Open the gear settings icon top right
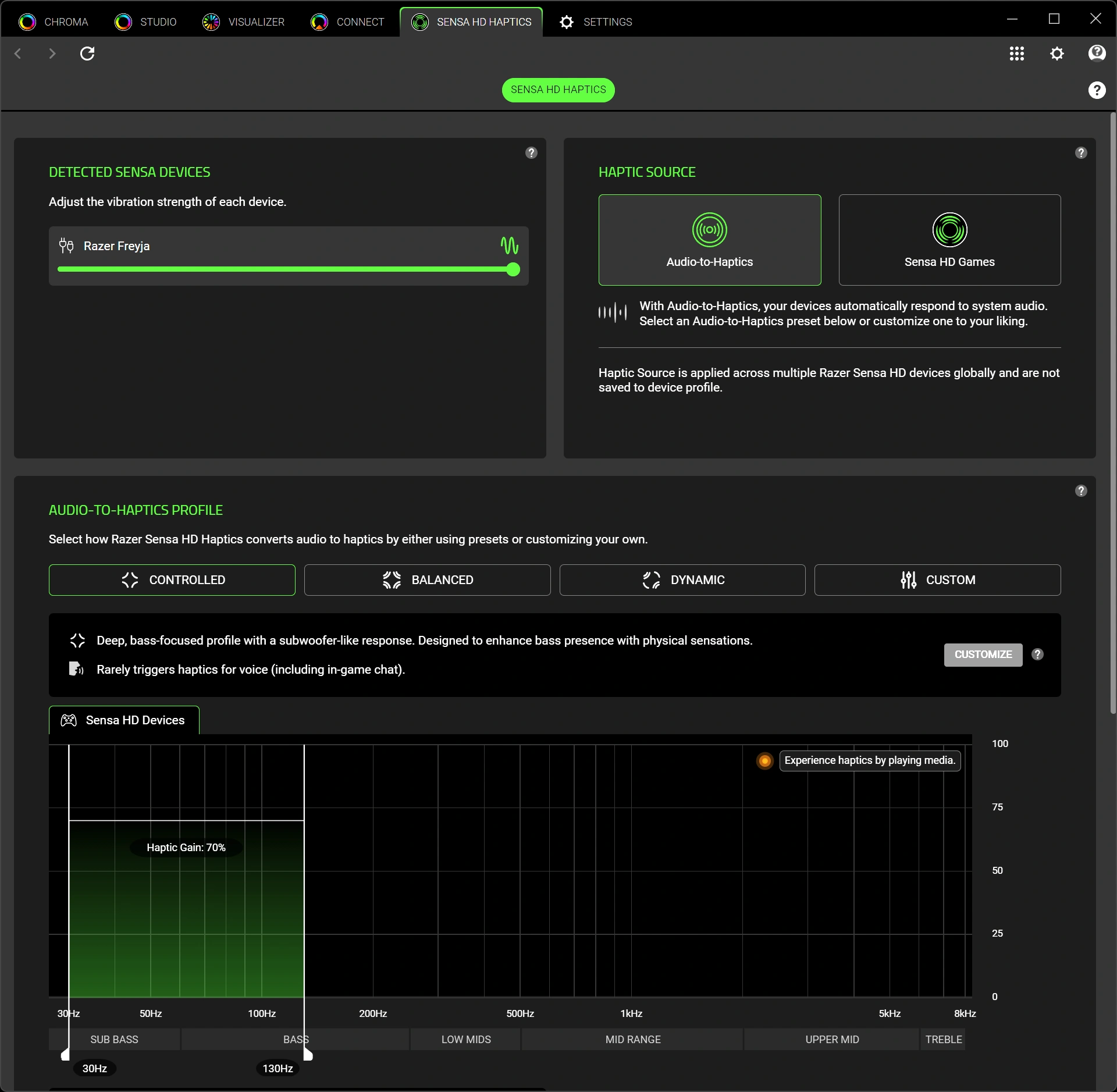This screenshot has height=1092, width=1117. pos(1056,54)
